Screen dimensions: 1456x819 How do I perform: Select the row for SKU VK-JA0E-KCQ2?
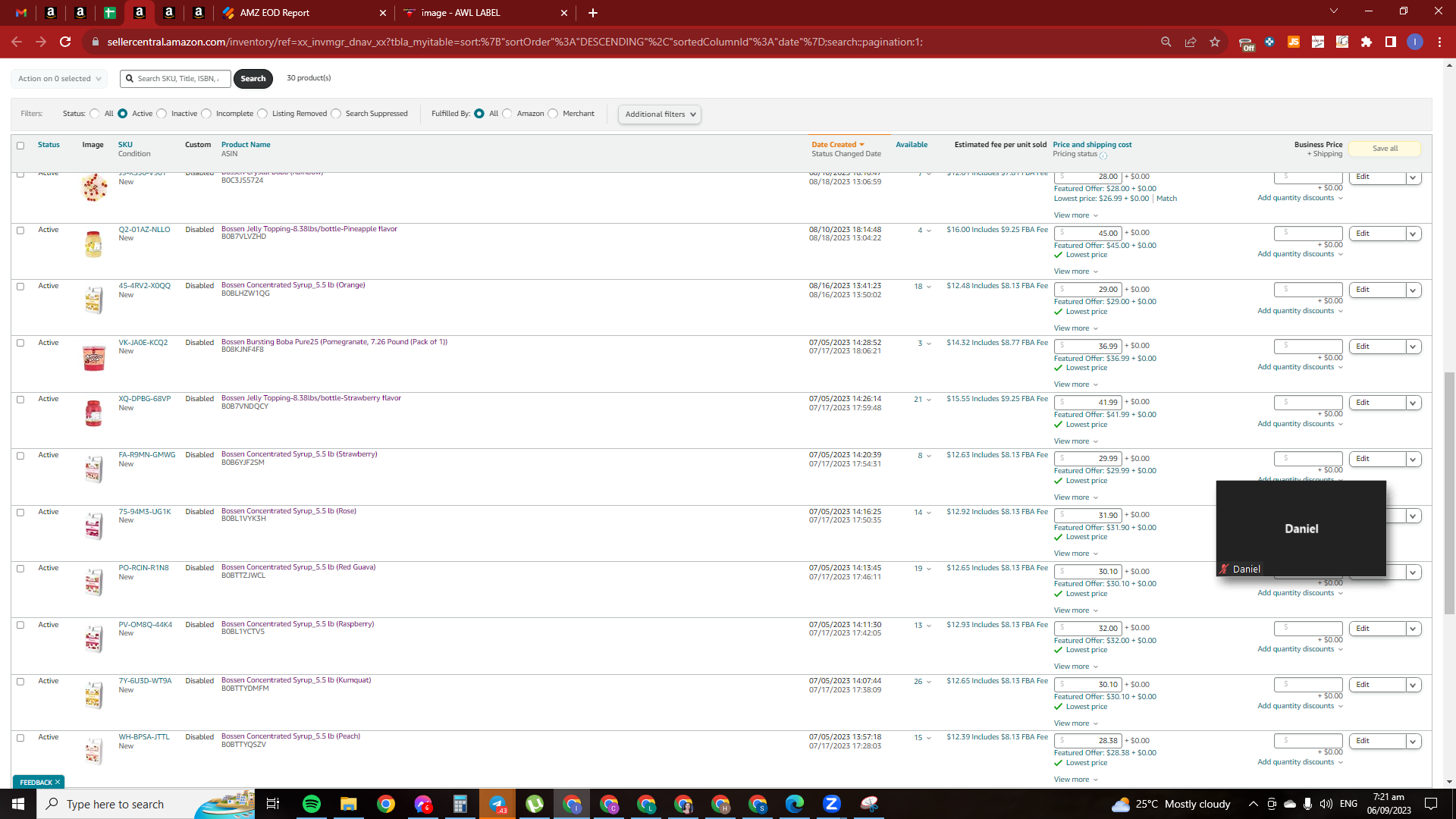(x=20, y=343)
